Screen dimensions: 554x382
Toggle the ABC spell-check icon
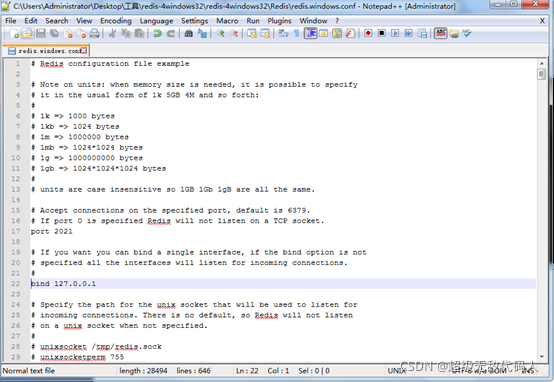[x=441, y=33]
